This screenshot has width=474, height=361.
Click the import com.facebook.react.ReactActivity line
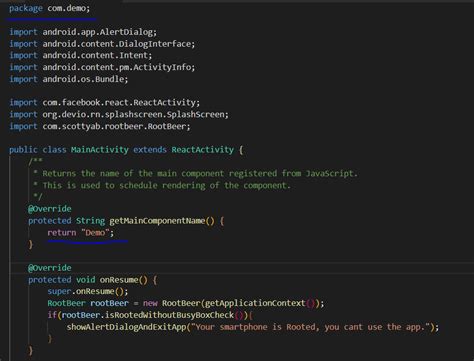104,102
